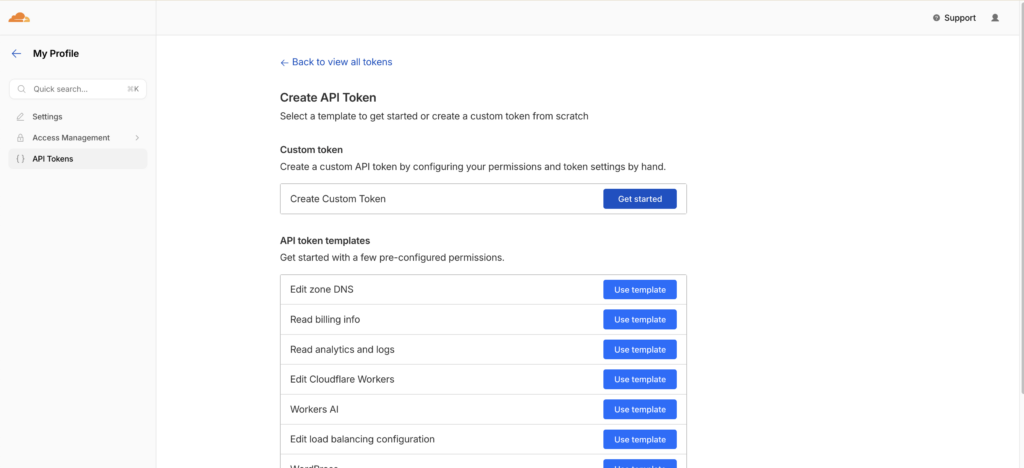Open Settings in the sidebar
This screenshot has width=1024, height=468.
[x=78, y=117]
